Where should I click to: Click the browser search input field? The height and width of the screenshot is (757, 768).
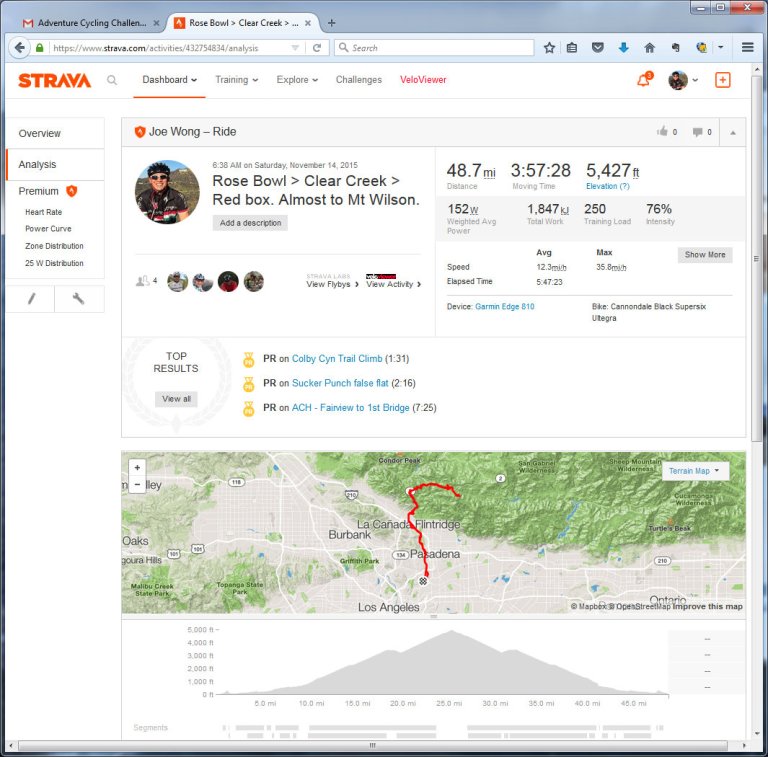pyautogui.click(x=434, y=47)
